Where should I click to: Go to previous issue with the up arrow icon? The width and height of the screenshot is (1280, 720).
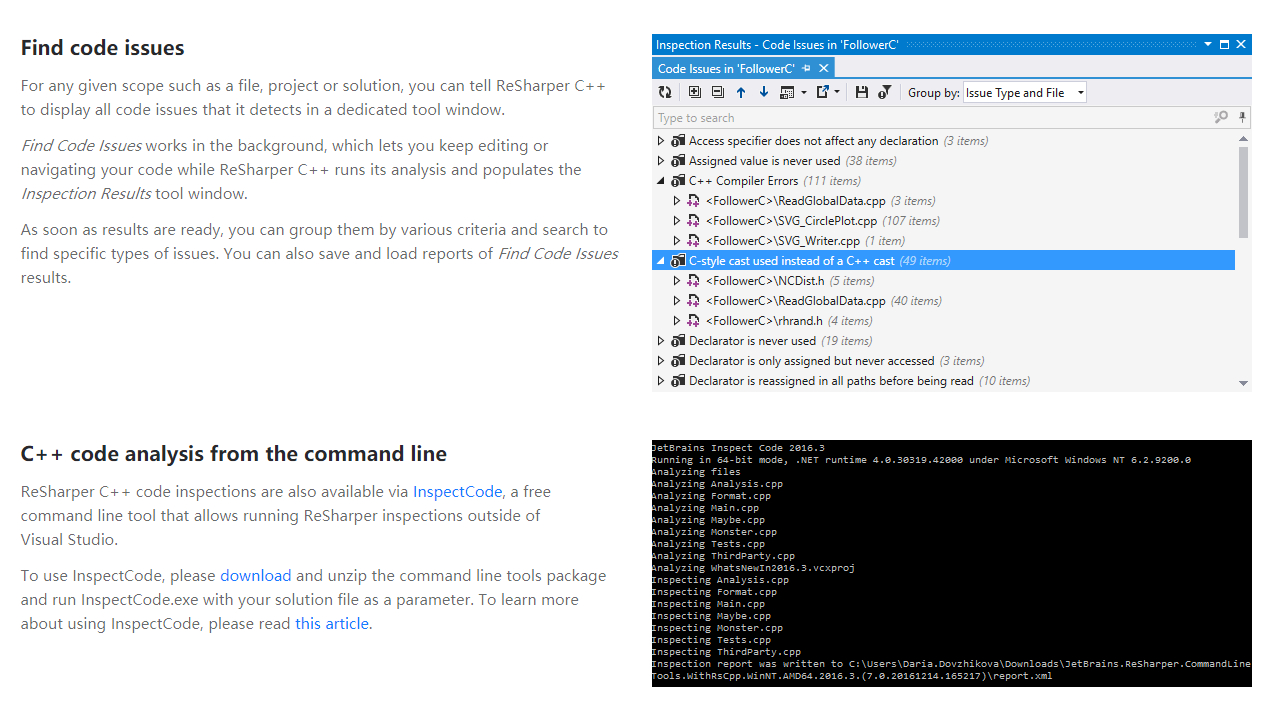(x=742, y=91)
